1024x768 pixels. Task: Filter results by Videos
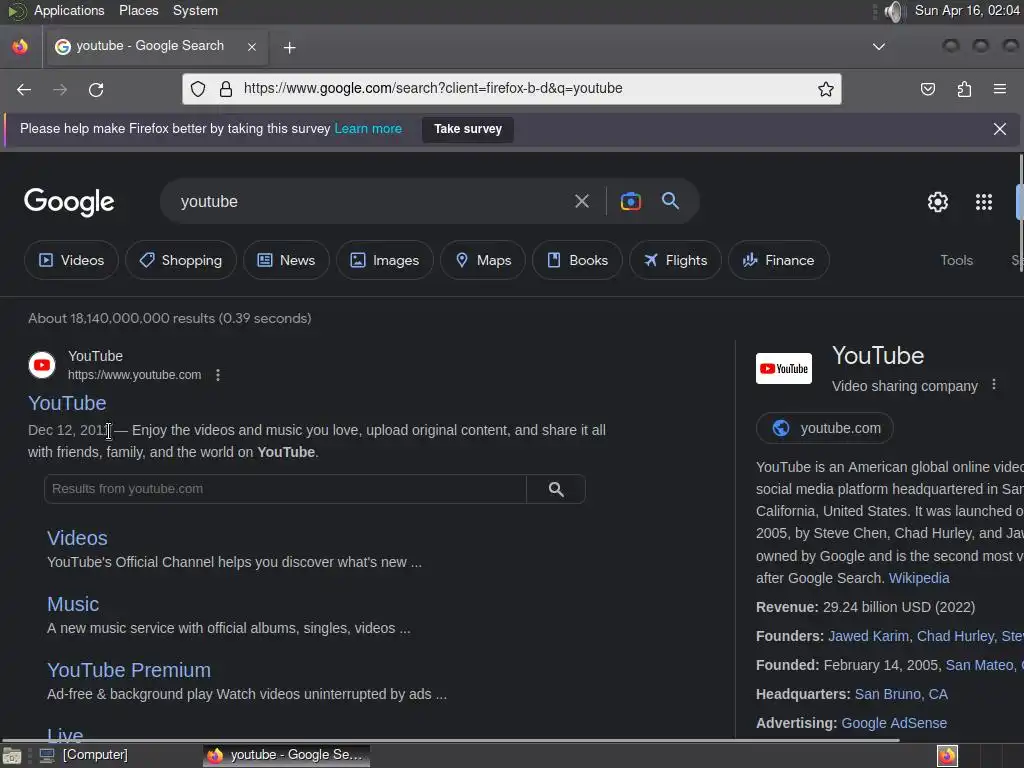tap(71, 260)
